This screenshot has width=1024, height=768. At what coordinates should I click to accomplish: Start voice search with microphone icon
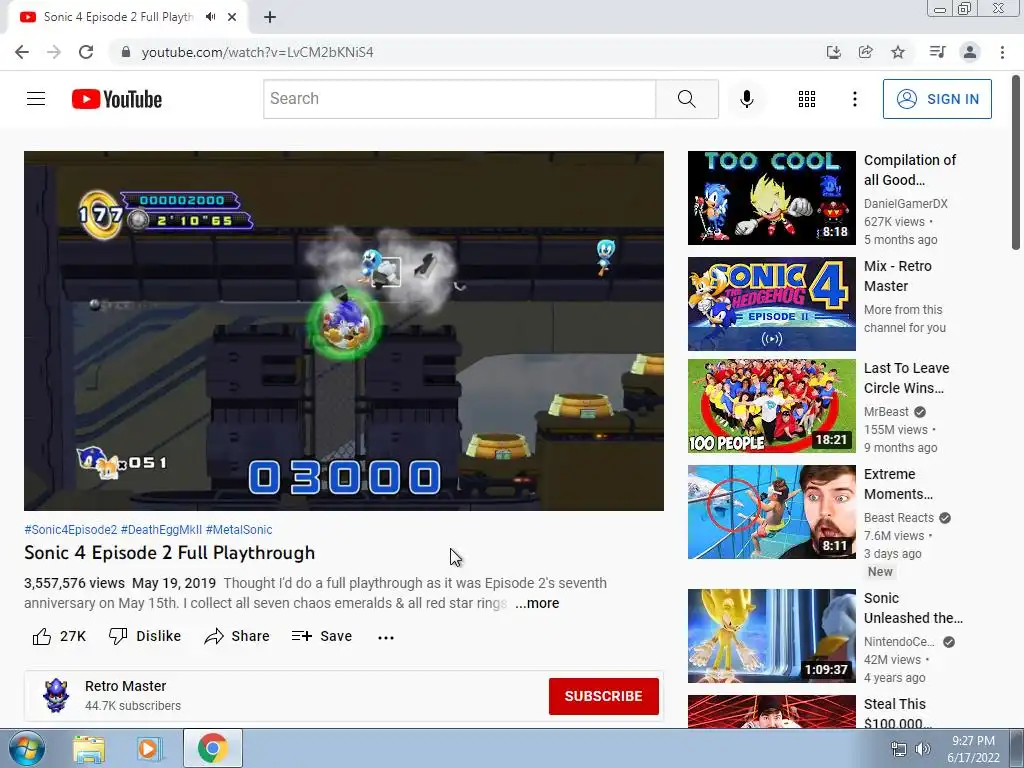coord(746,99)
